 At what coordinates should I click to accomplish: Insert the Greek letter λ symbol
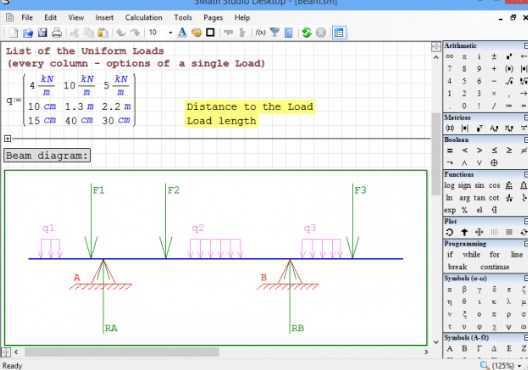tap(508, 302)
